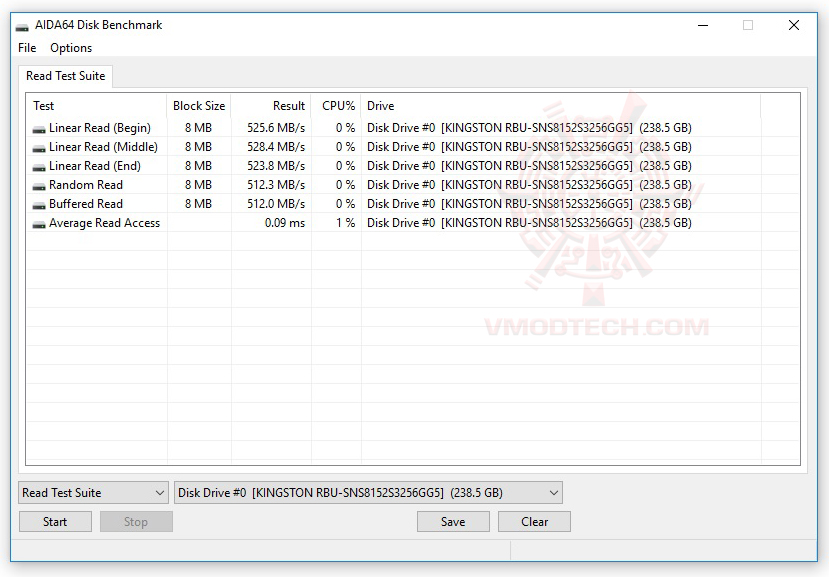
Task: Sort by the Result column header
Action: [271, 106]
